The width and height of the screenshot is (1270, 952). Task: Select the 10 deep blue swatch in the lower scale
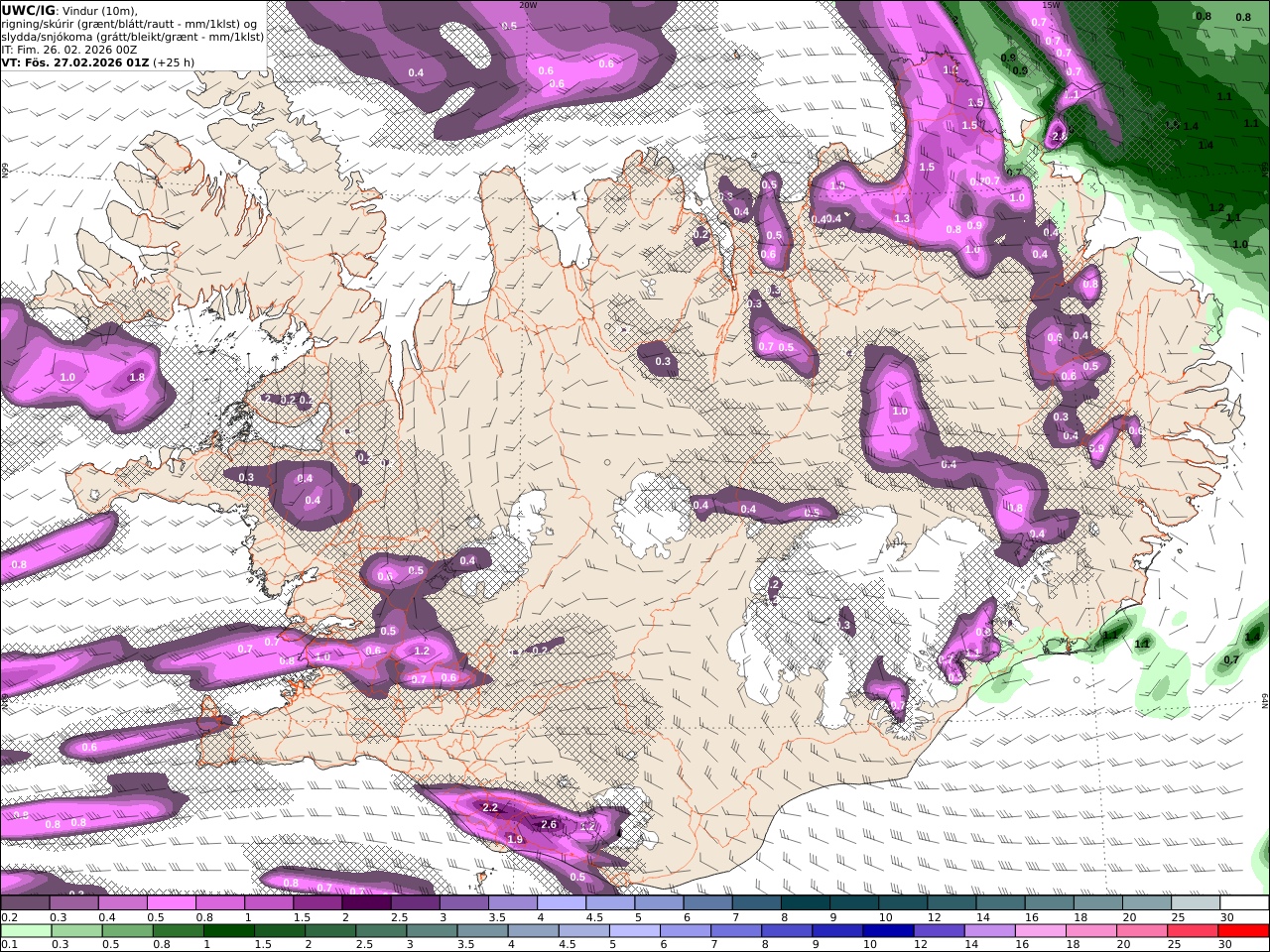point(887,931)
